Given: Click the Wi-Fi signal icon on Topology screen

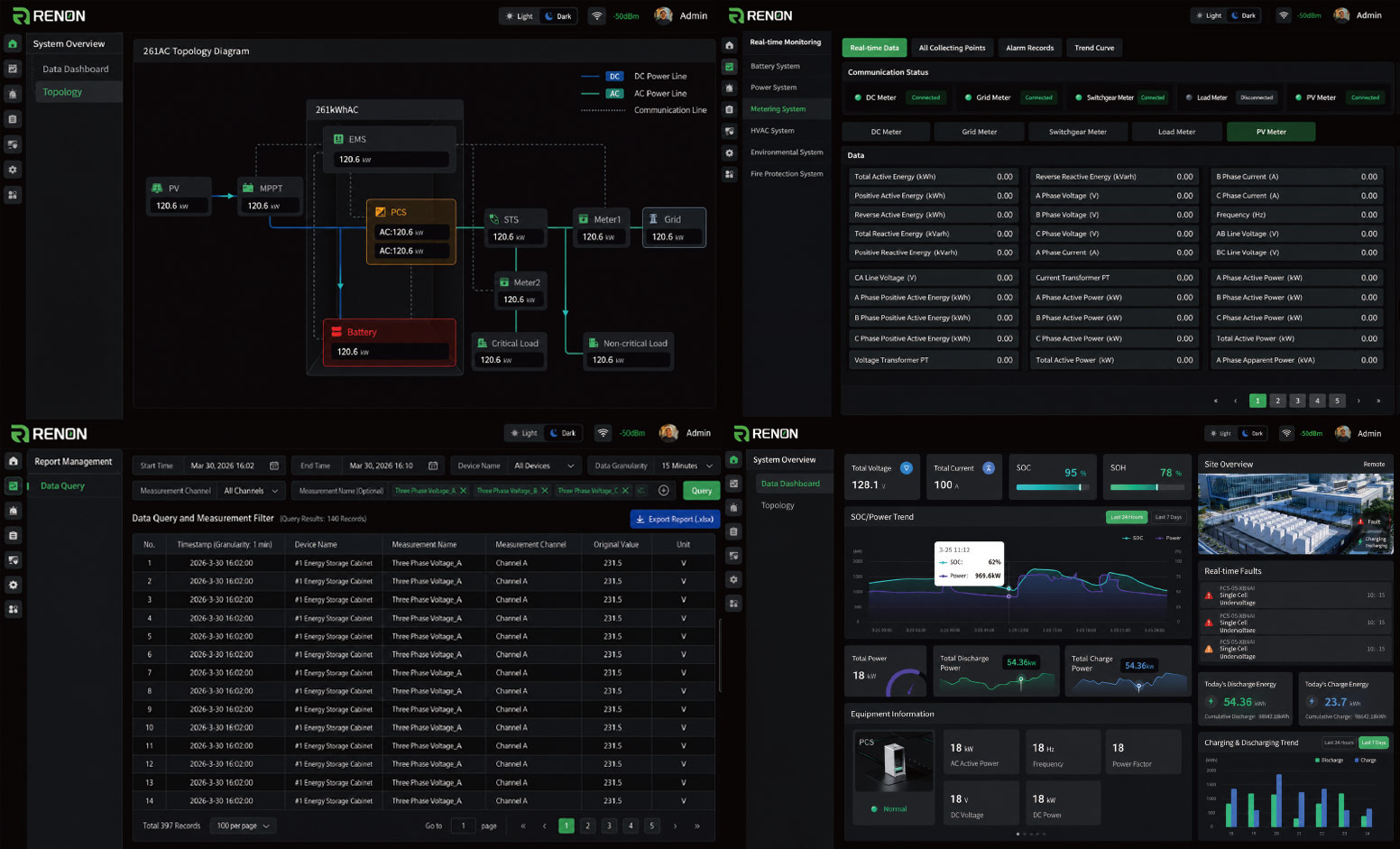Looking at the screenshot, I should point(597,16).
